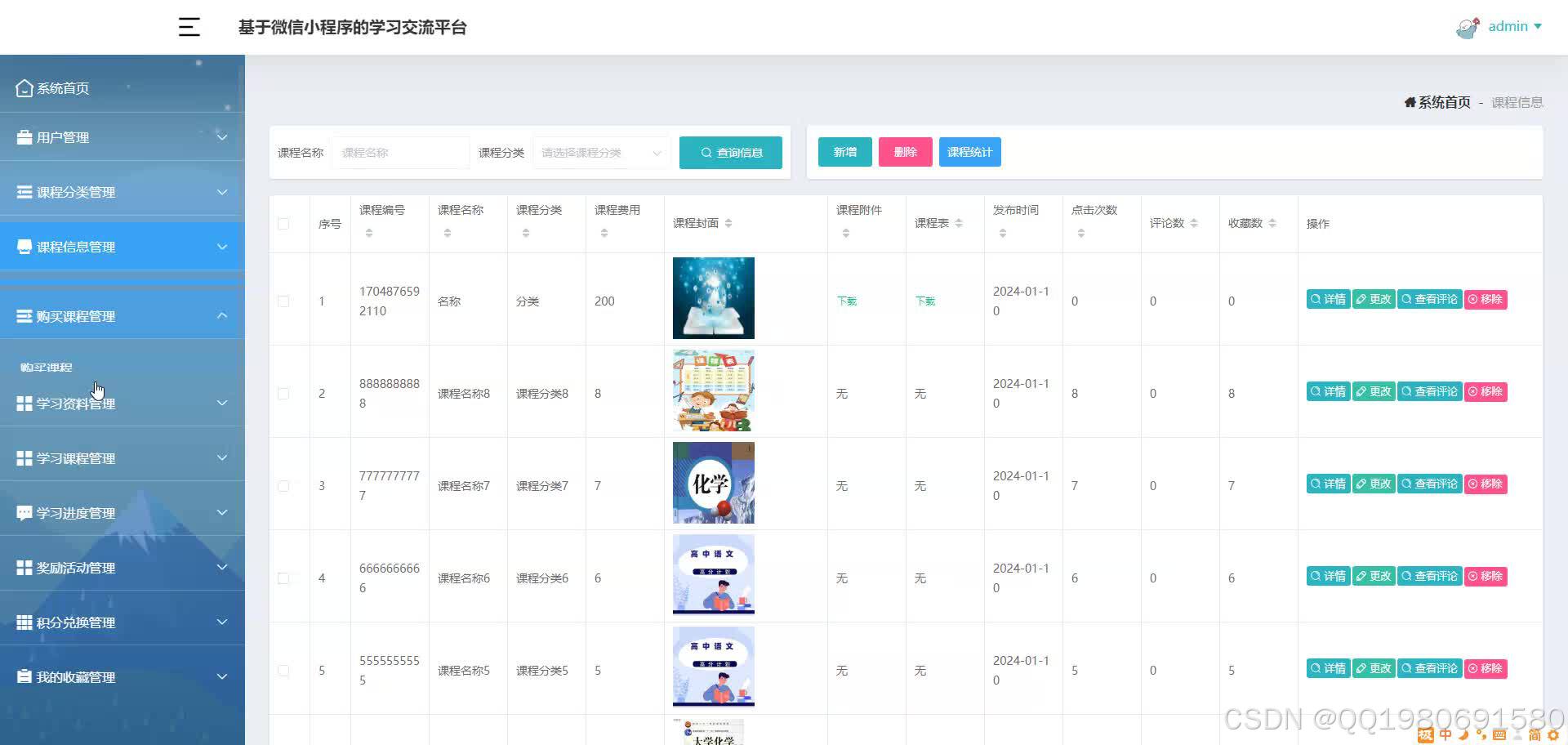The width and height of the screenshot is (1568, 745).
Task: Open the 化学 course cover thumbnail
Action: (x=714, y=483)
